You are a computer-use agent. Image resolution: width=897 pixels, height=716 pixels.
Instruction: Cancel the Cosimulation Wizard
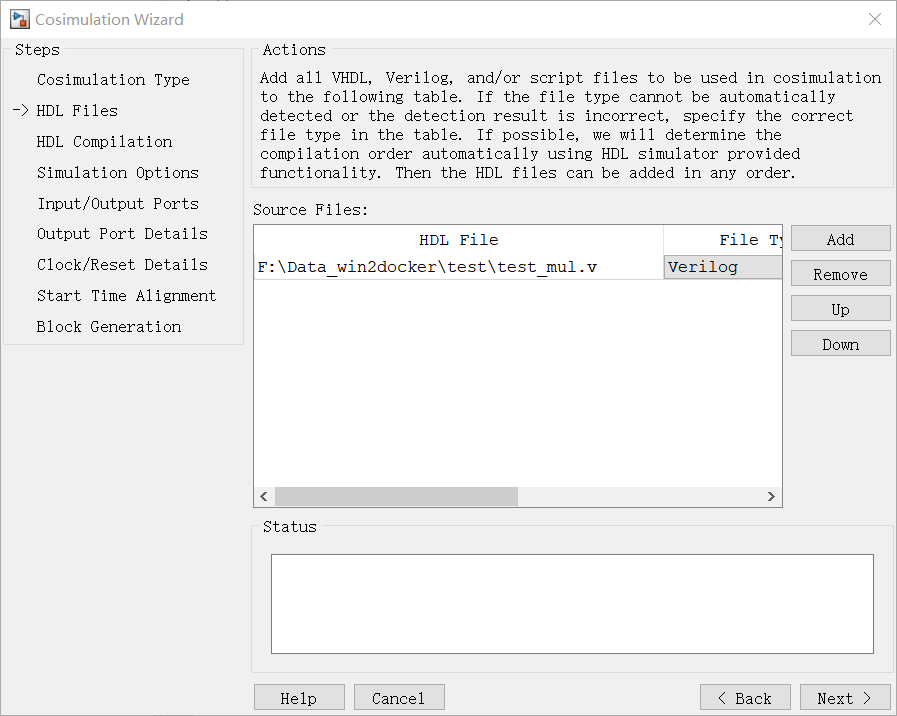399,698
